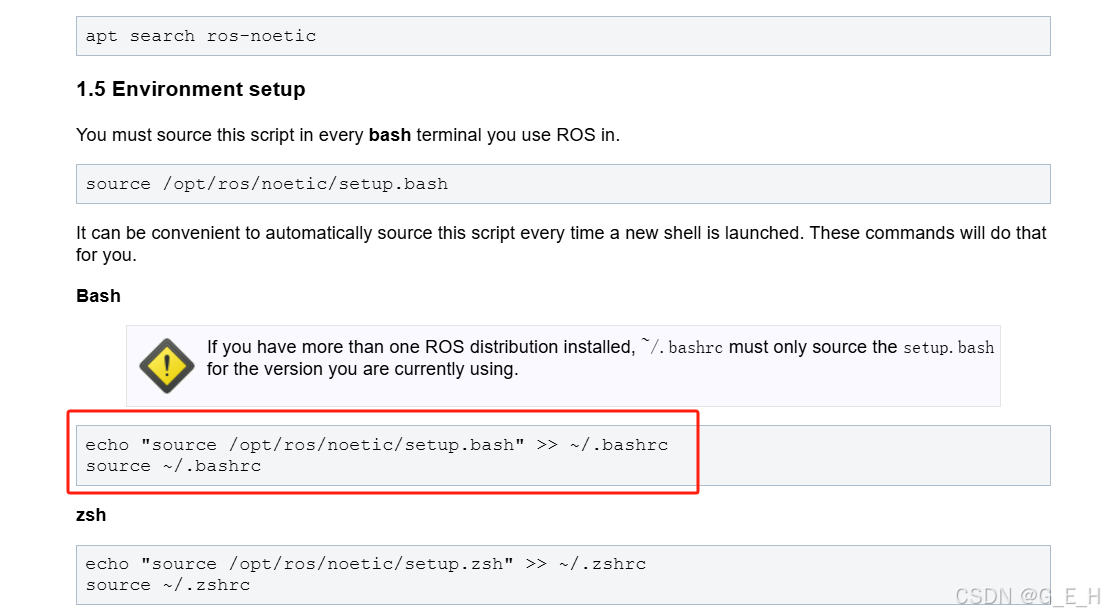This screenshot has width=1105, height=616.
Task: Click the source ~/.bashrc line
Action: point(175,466)
